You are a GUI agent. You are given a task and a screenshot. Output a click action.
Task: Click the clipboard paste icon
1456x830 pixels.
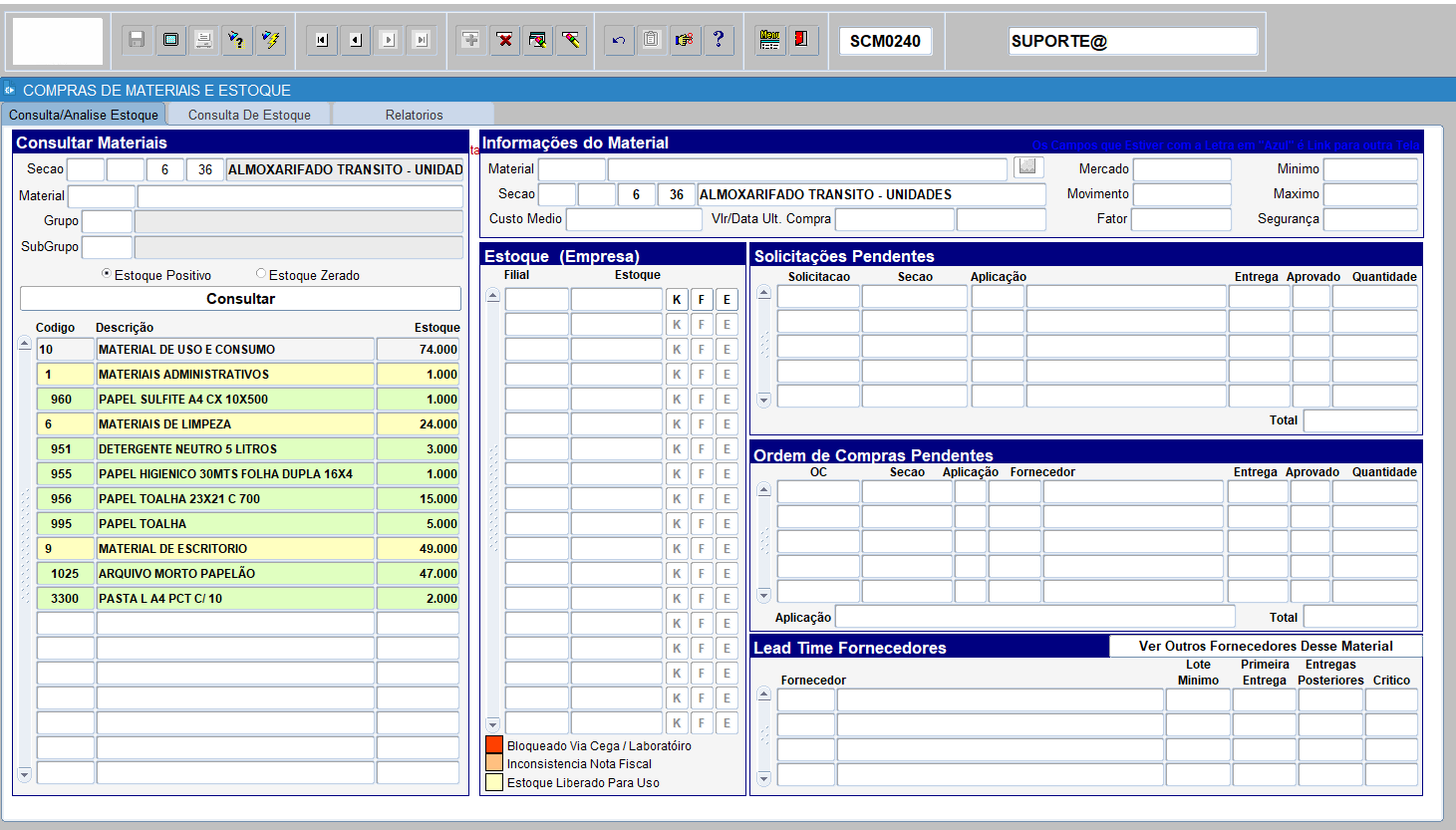coord(652,40)
